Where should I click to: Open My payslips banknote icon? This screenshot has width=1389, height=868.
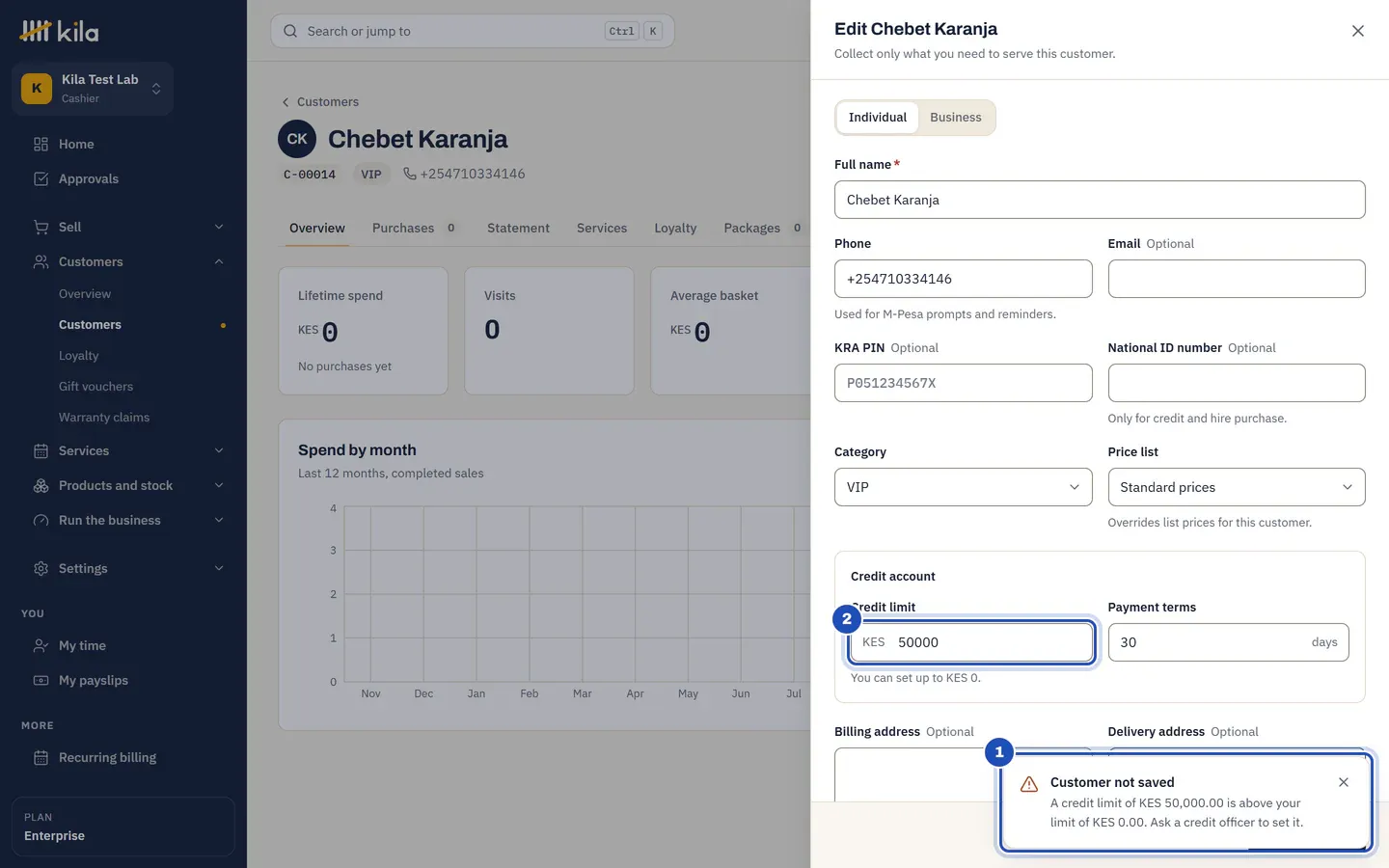click(x=41, y=680)
